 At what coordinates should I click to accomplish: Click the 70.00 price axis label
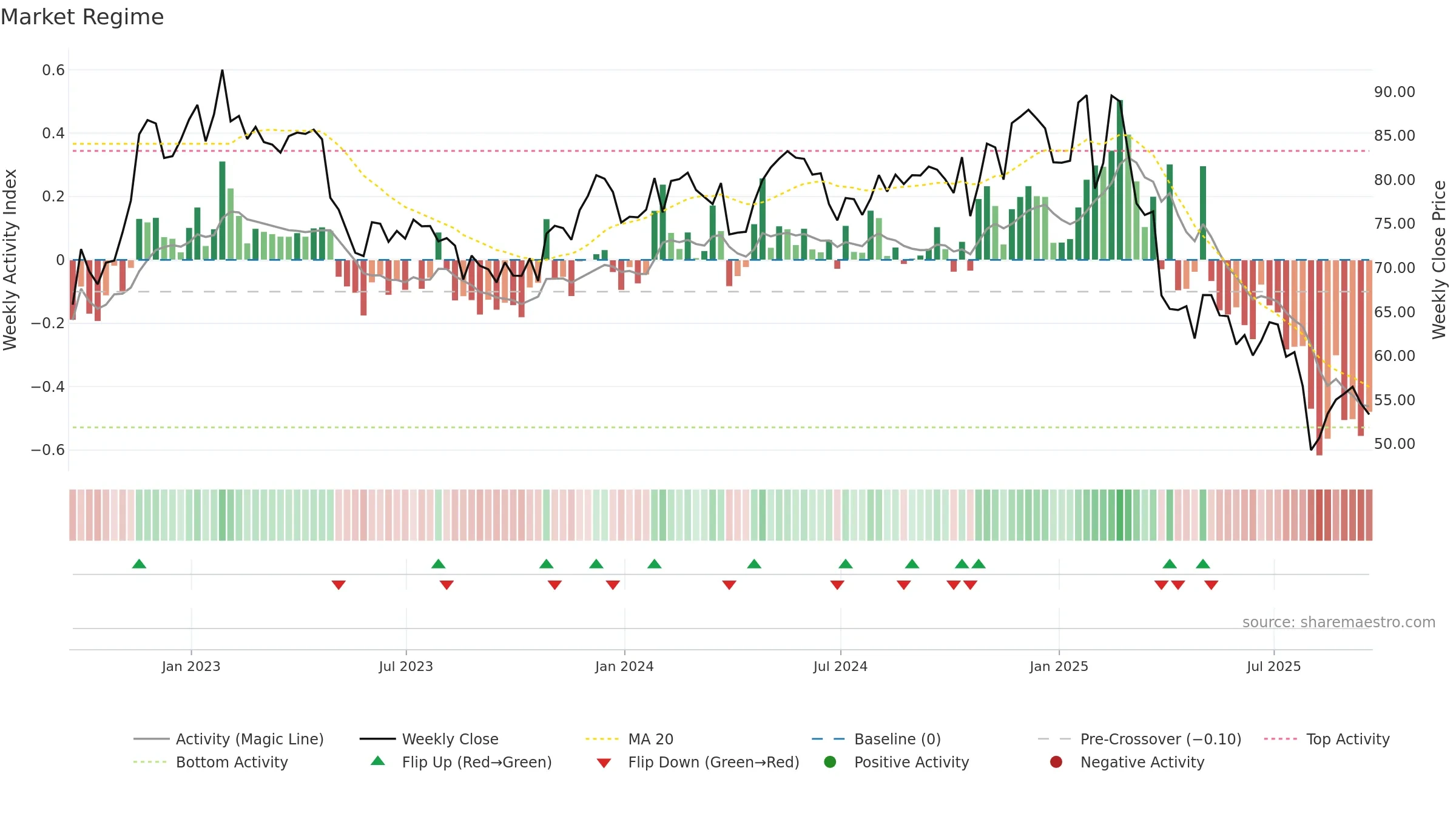click(x=1395, y=268)
